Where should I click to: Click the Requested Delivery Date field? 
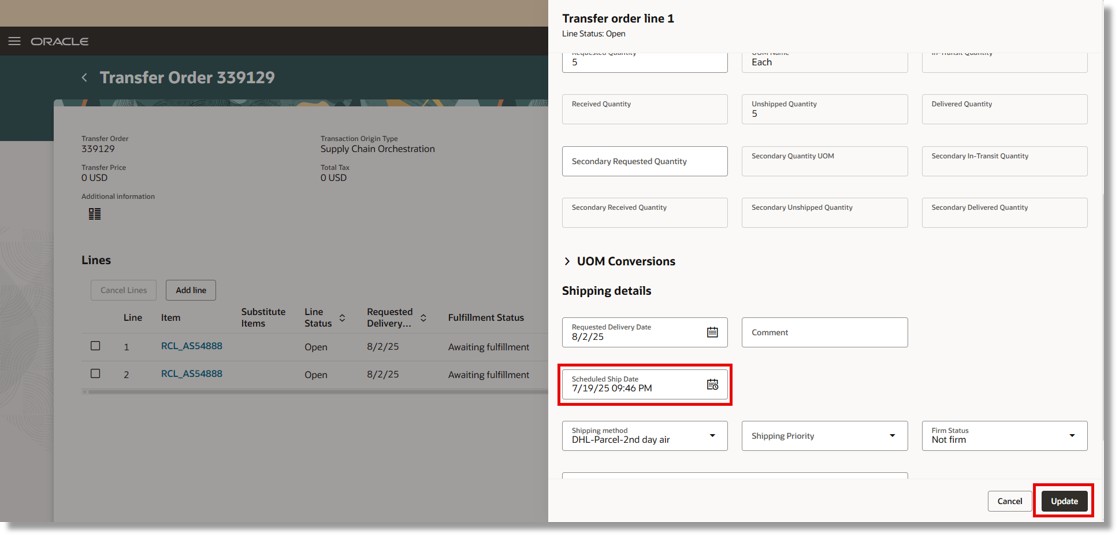(645, 332)
